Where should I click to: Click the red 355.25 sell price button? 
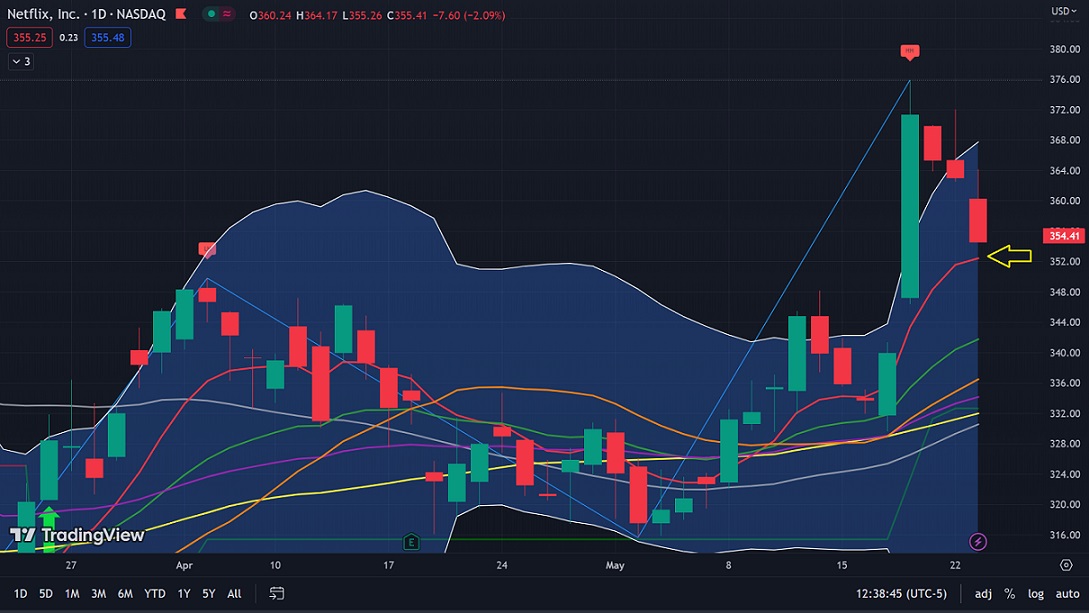coord(29,37)
